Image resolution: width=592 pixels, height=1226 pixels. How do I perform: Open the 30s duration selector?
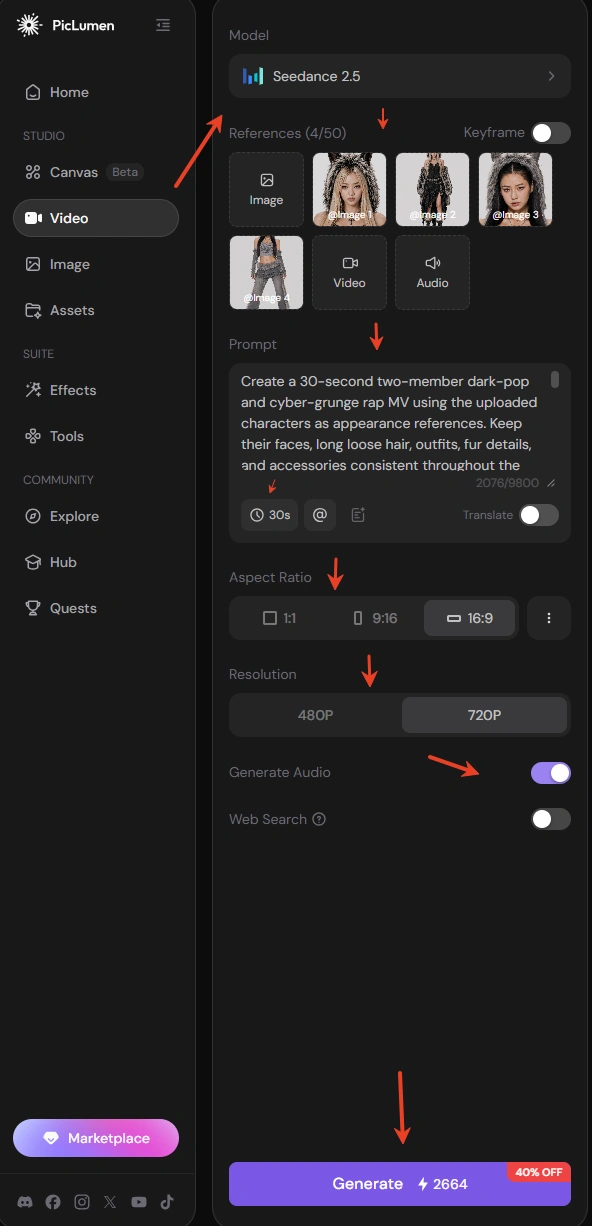point(270,515)
